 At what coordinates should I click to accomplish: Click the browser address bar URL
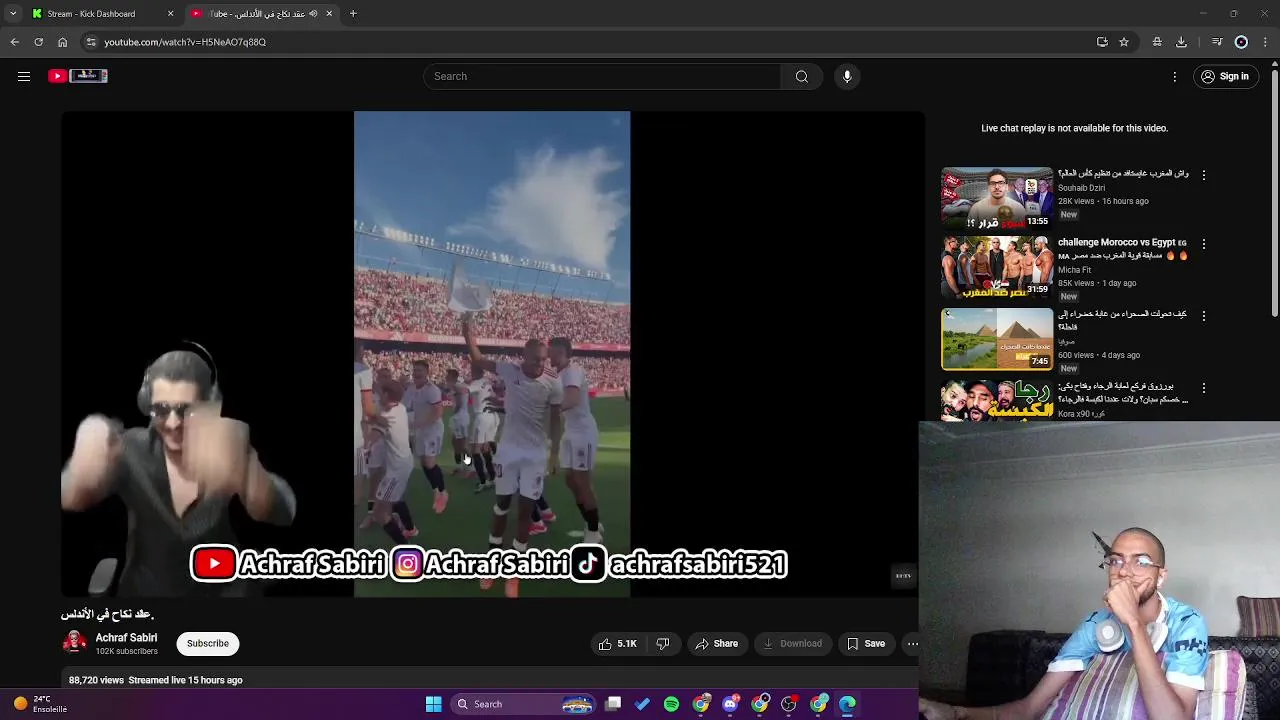click(x=185, y=42)
